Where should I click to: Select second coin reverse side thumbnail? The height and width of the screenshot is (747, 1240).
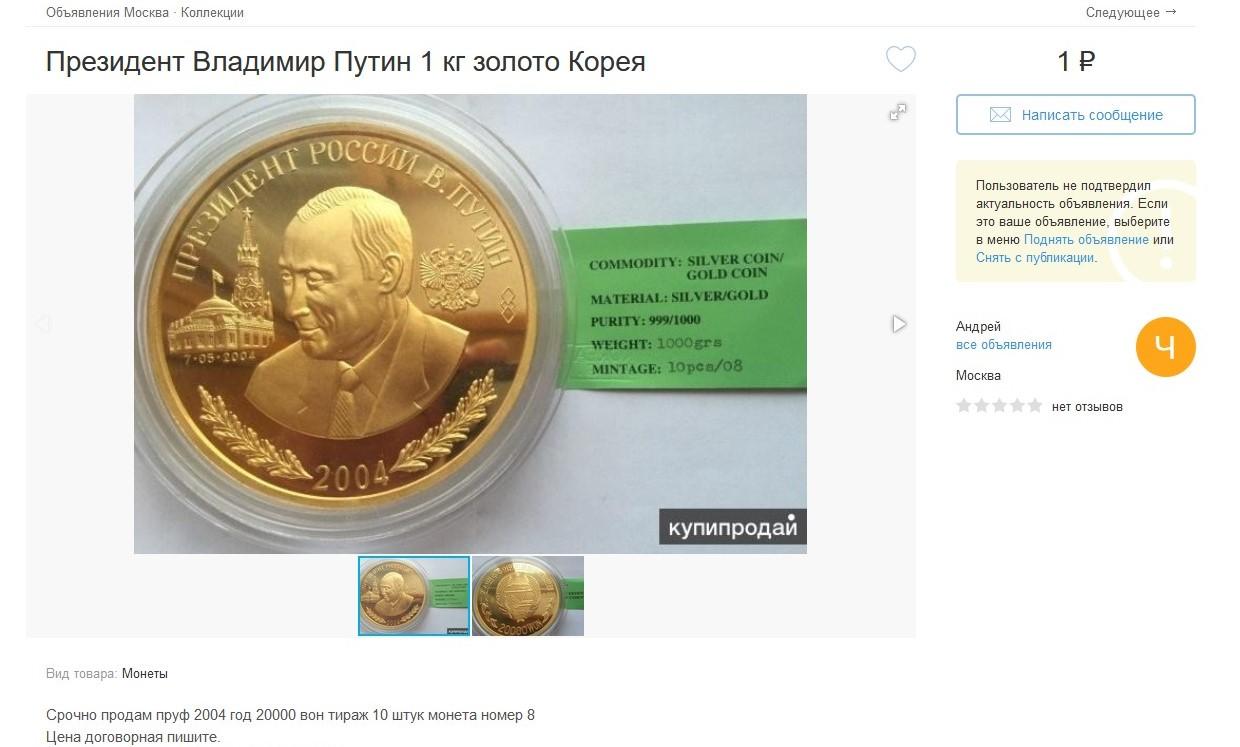tap(528, 596)
